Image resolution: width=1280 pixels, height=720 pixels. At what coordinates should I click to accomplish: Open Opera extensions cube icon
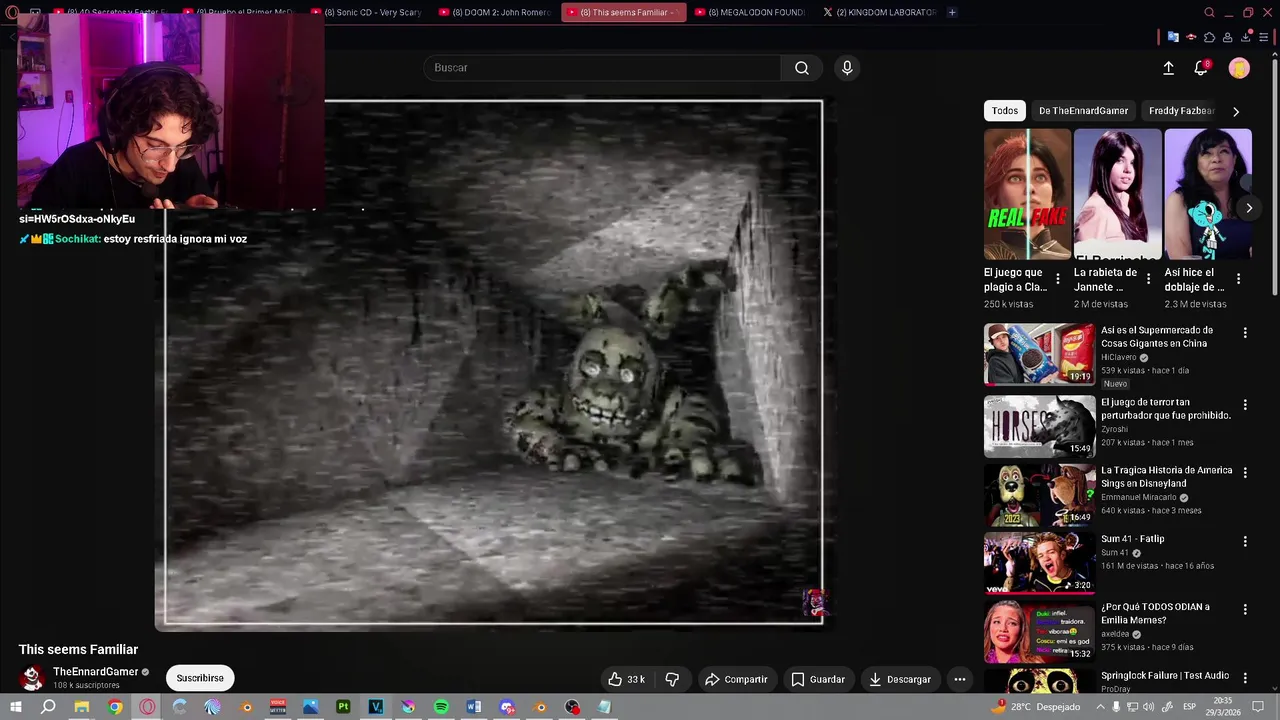click(1209, 37)
